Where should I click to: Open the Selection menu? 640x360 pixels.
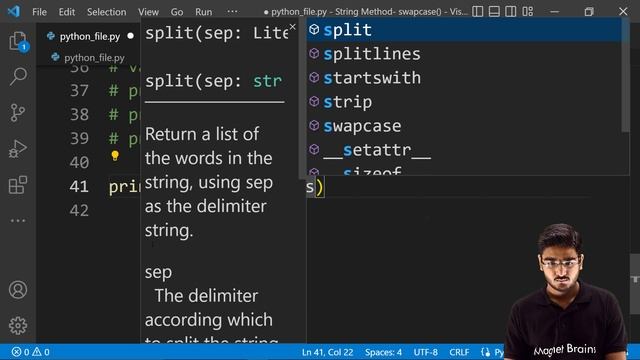pos(107,12)
